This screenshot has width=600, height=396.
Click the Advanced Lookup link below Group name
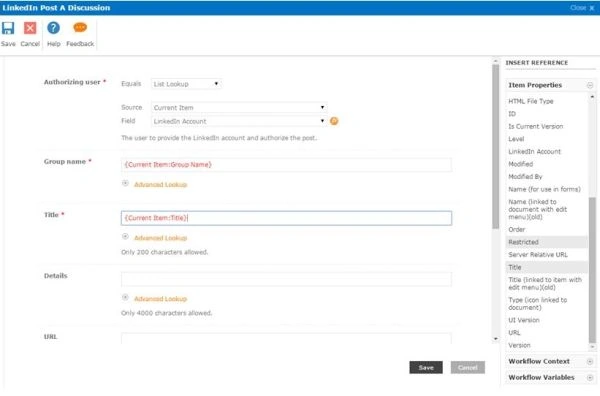(x=161, y=184)
